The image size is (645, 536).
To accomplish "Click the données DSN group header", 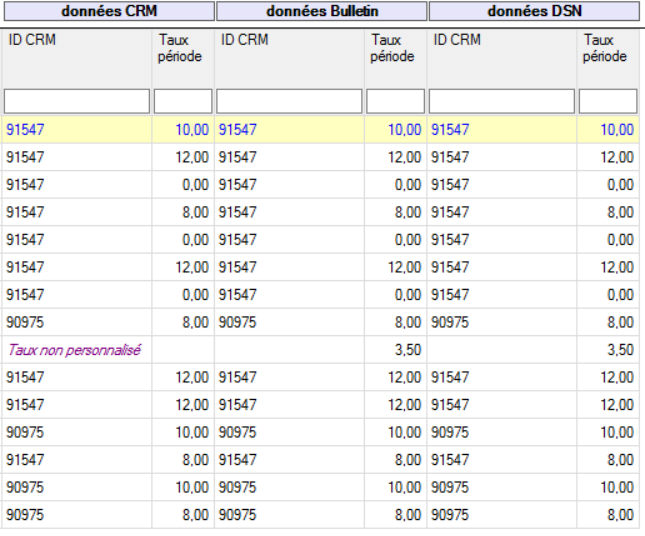I will (x=534, y=11).
